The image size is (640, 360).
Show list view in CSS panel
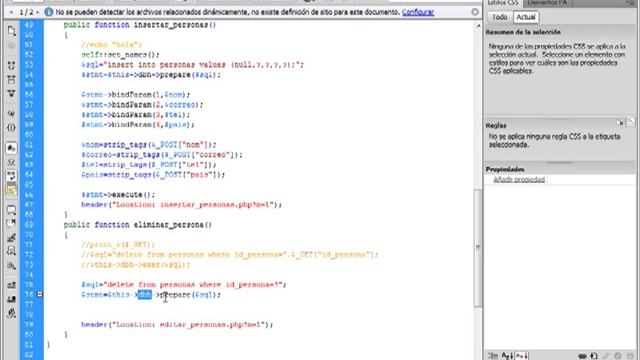click(507, 356)
